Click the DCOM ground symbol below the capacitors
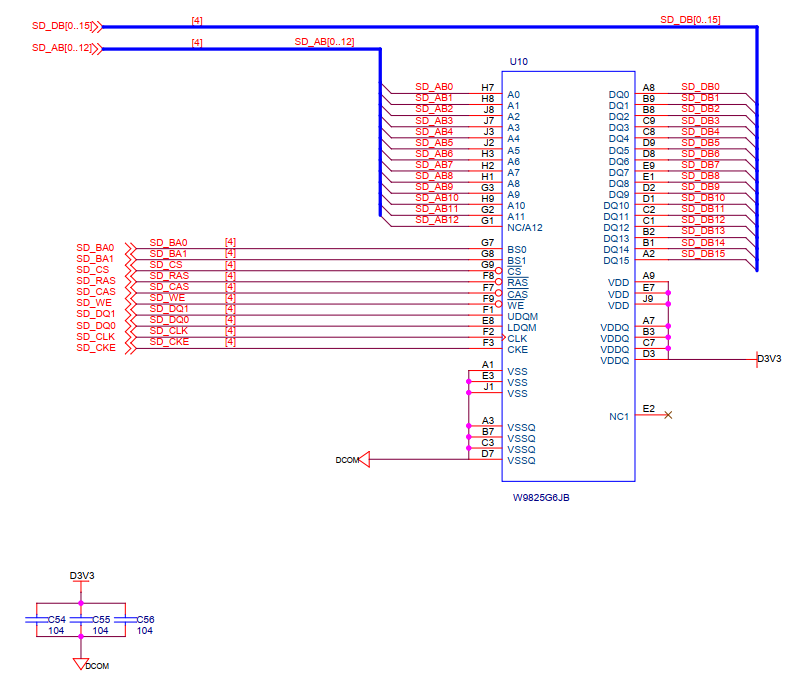Screen dimensions: 800x675 coord(81,661)
